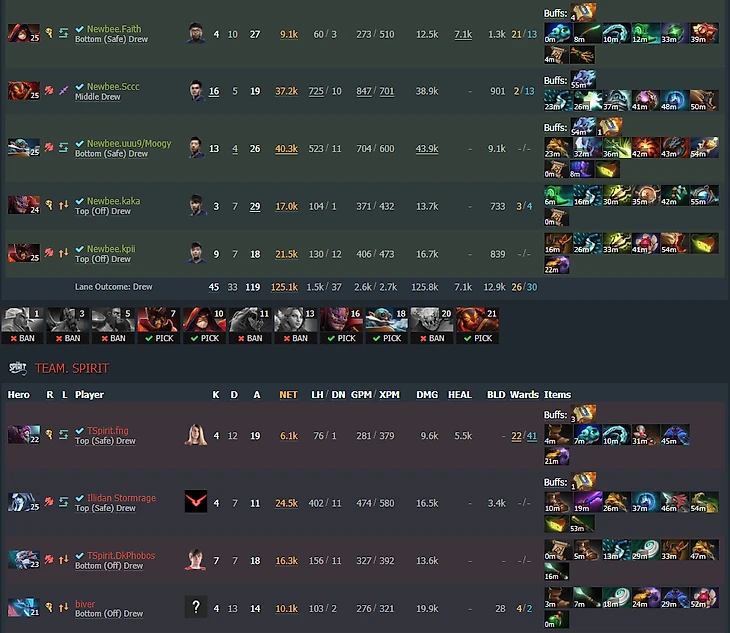Click Newbee.Sccc's hero portrait icon

tap(23, 90)
